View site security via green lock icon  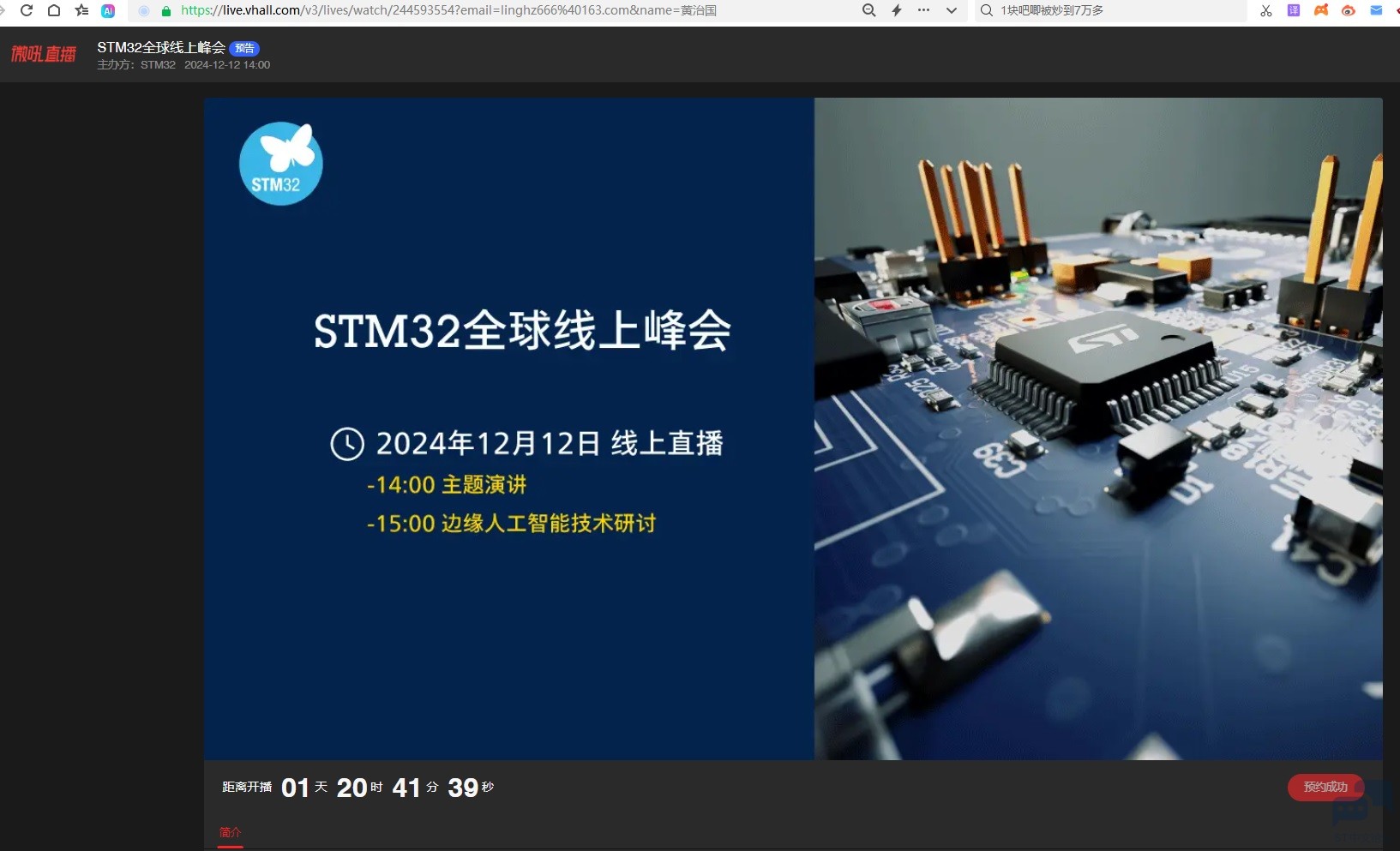click(166, 11)
